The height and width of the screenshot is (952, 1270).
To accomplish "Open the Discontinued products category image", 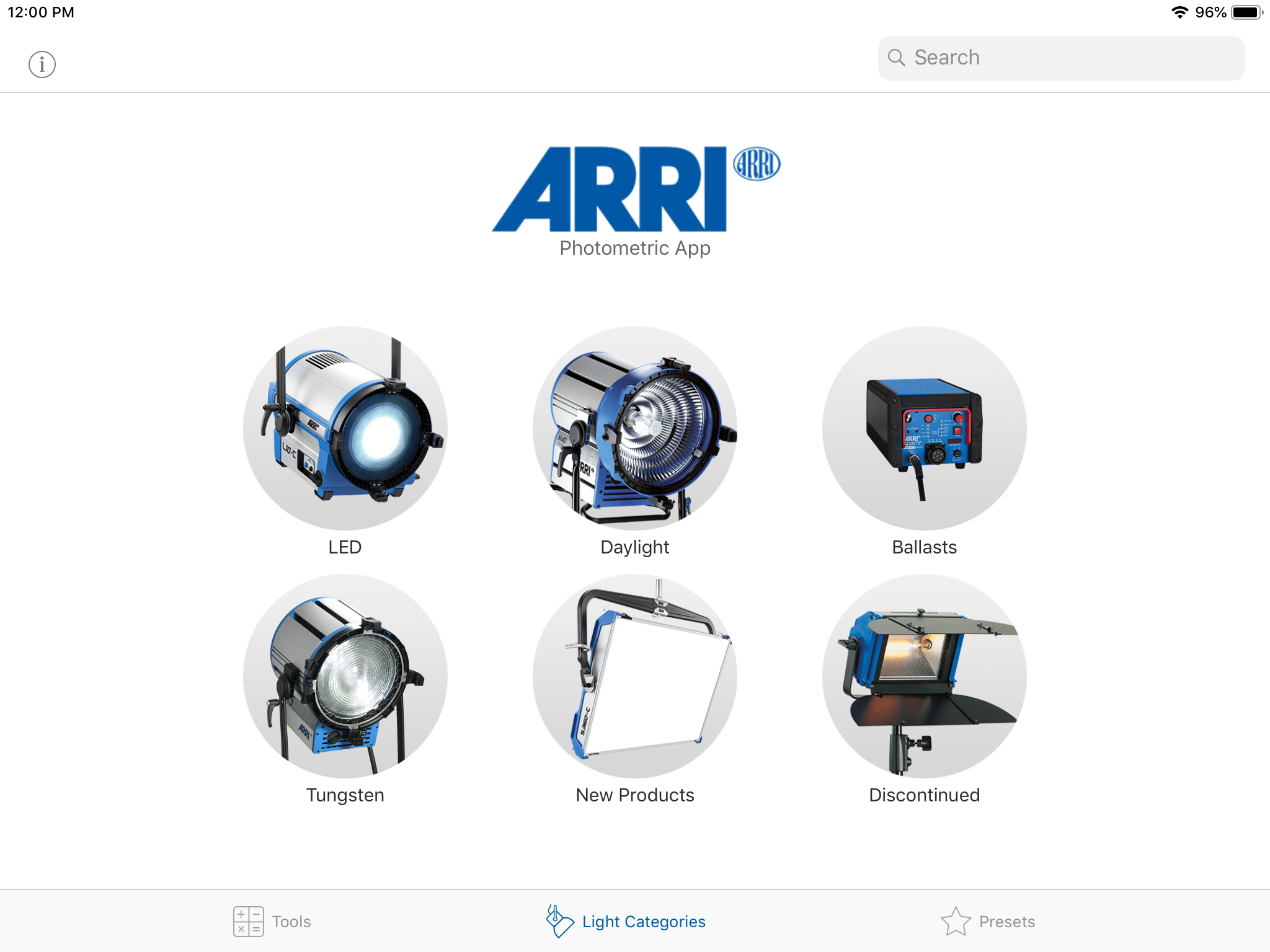I will click(x=924, y=676).
